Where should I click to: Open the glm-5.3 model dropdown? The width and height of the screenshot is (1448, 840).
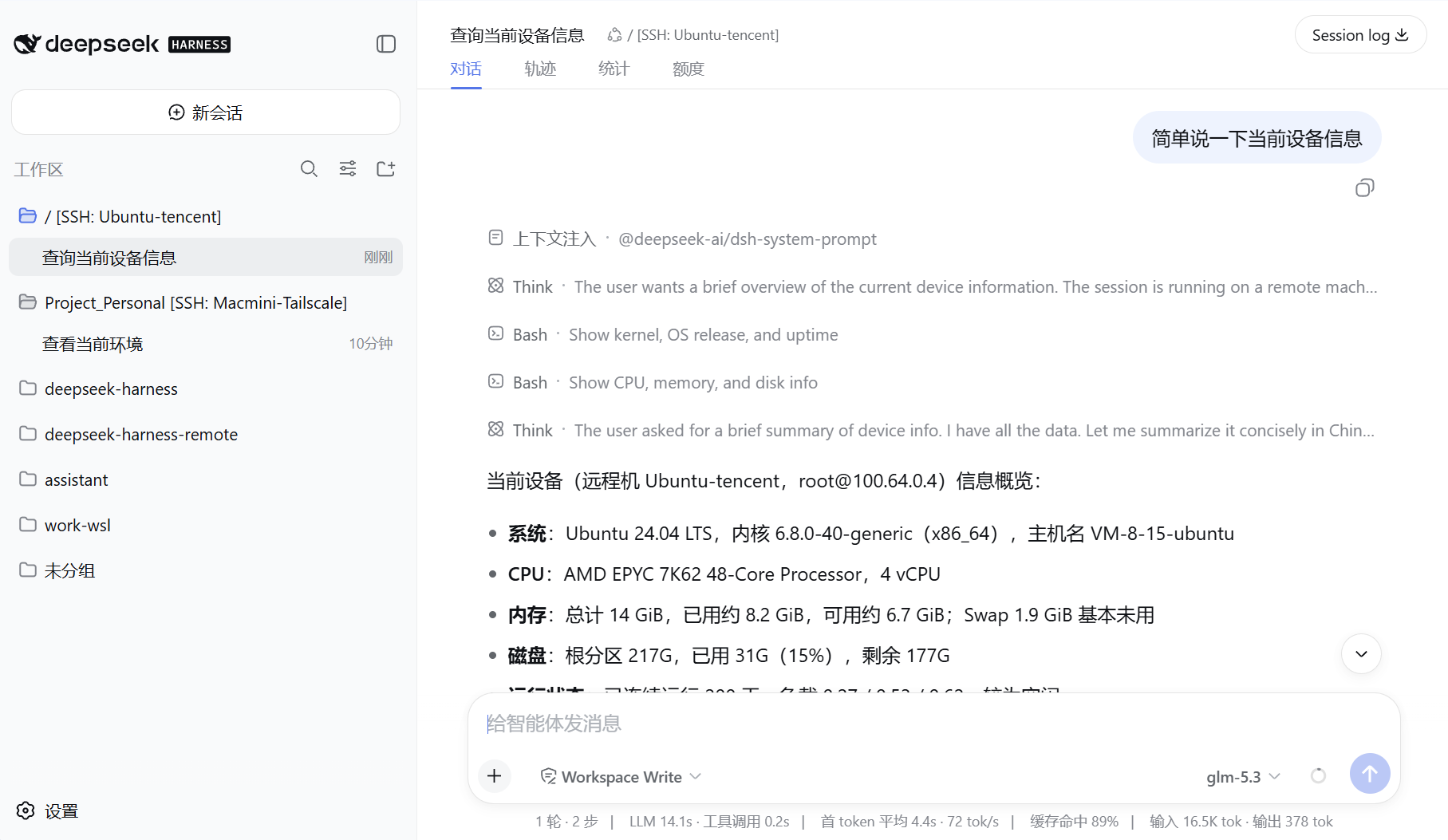1243,777
